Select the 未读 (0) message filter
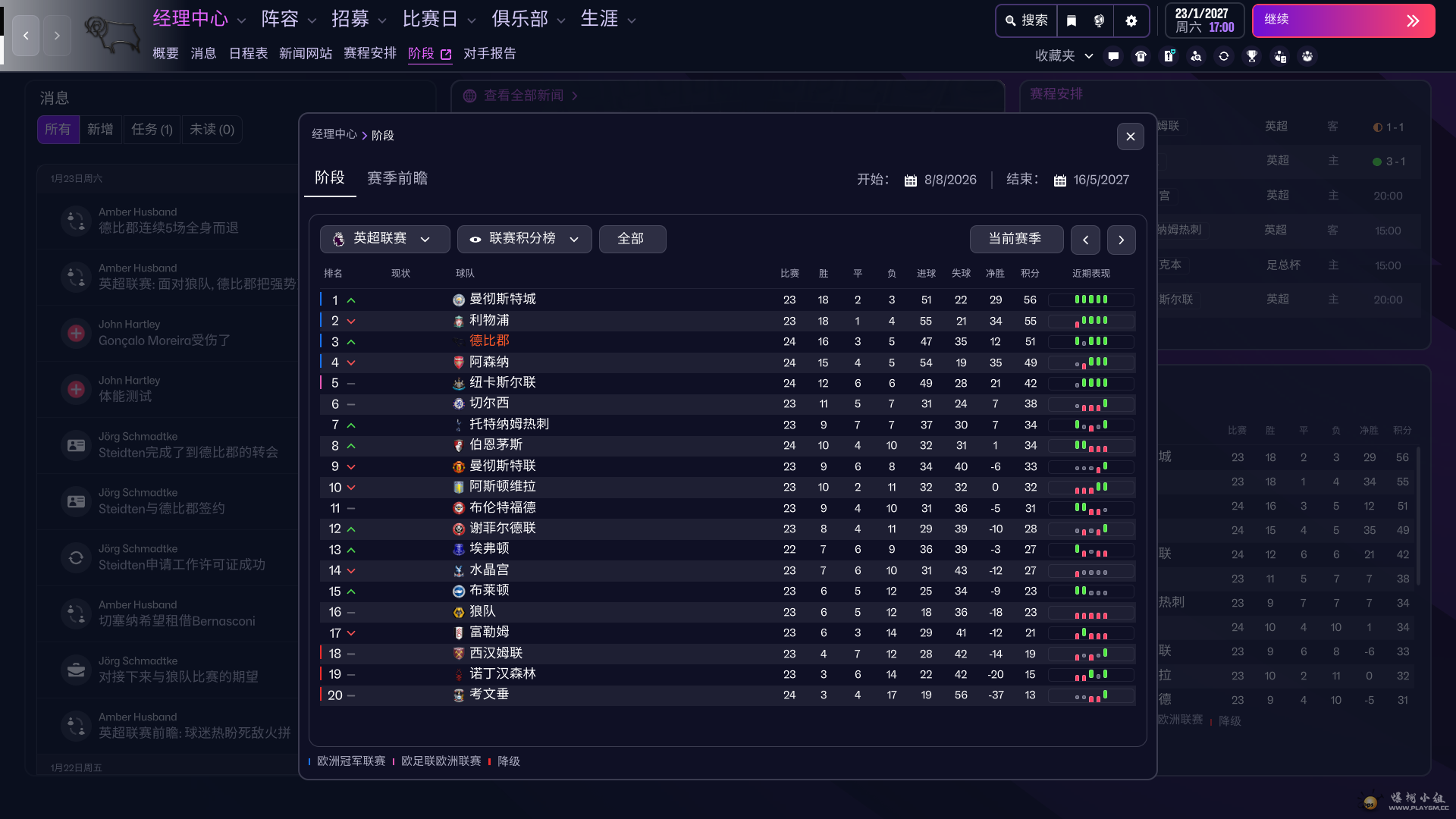This screenshot has height=819, width=1456. coord(212,130)
